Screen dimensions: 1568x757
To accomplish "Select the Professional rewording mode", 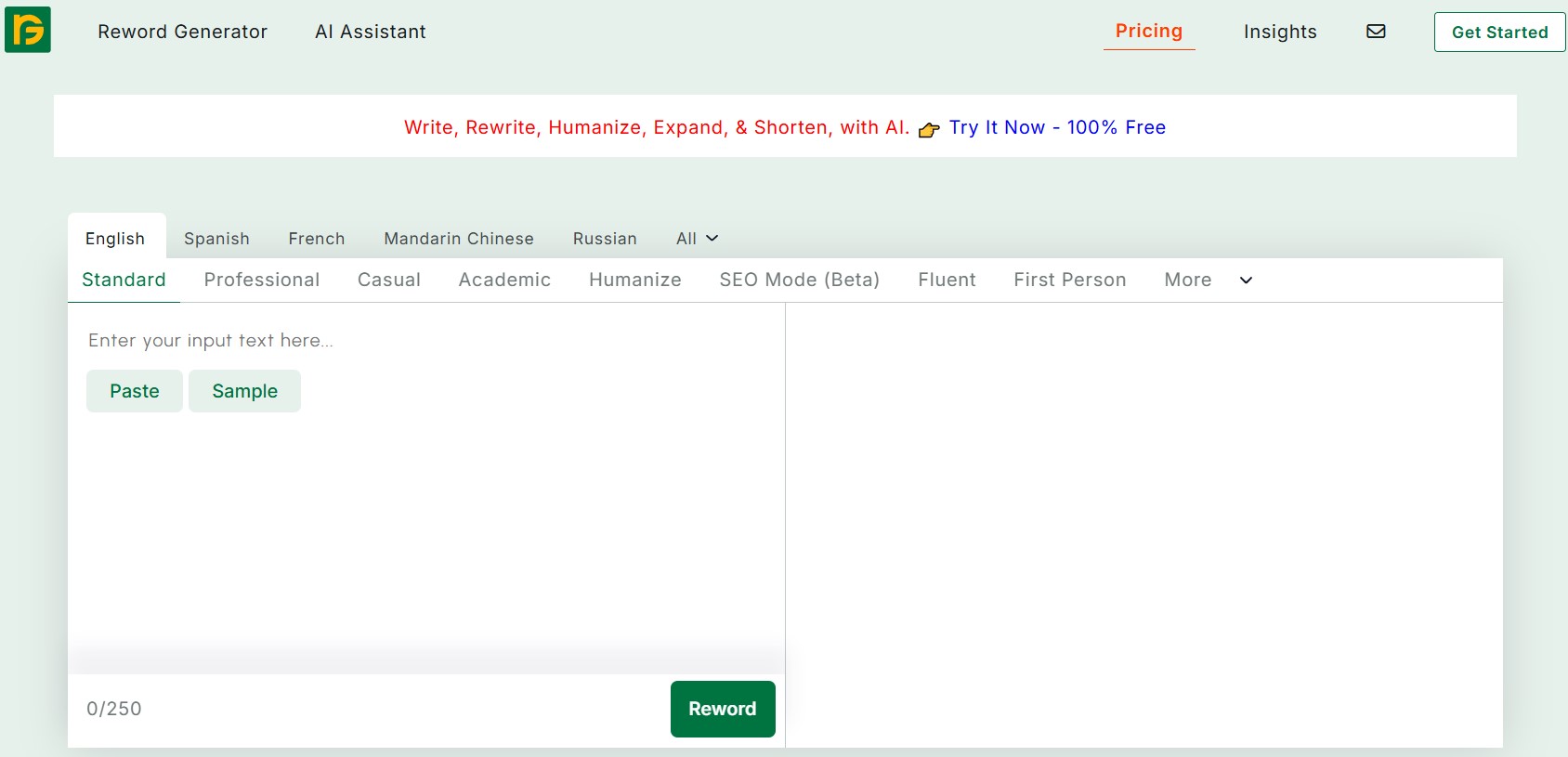I will [x=262, y=280].
